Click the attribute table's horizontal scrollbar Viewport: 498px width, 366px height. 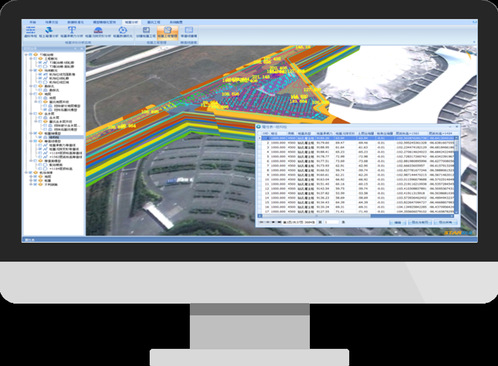pos(357,216)
